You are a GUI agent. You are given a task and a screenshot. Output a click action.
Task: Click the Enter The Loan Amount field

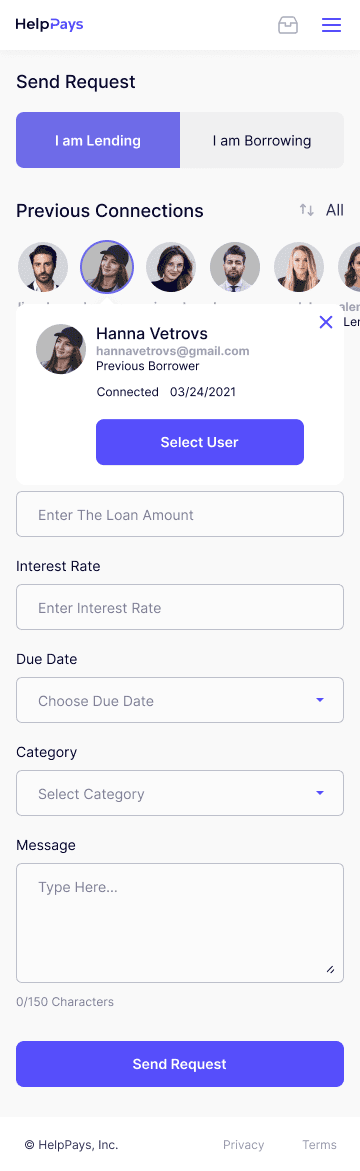[180, 515]
